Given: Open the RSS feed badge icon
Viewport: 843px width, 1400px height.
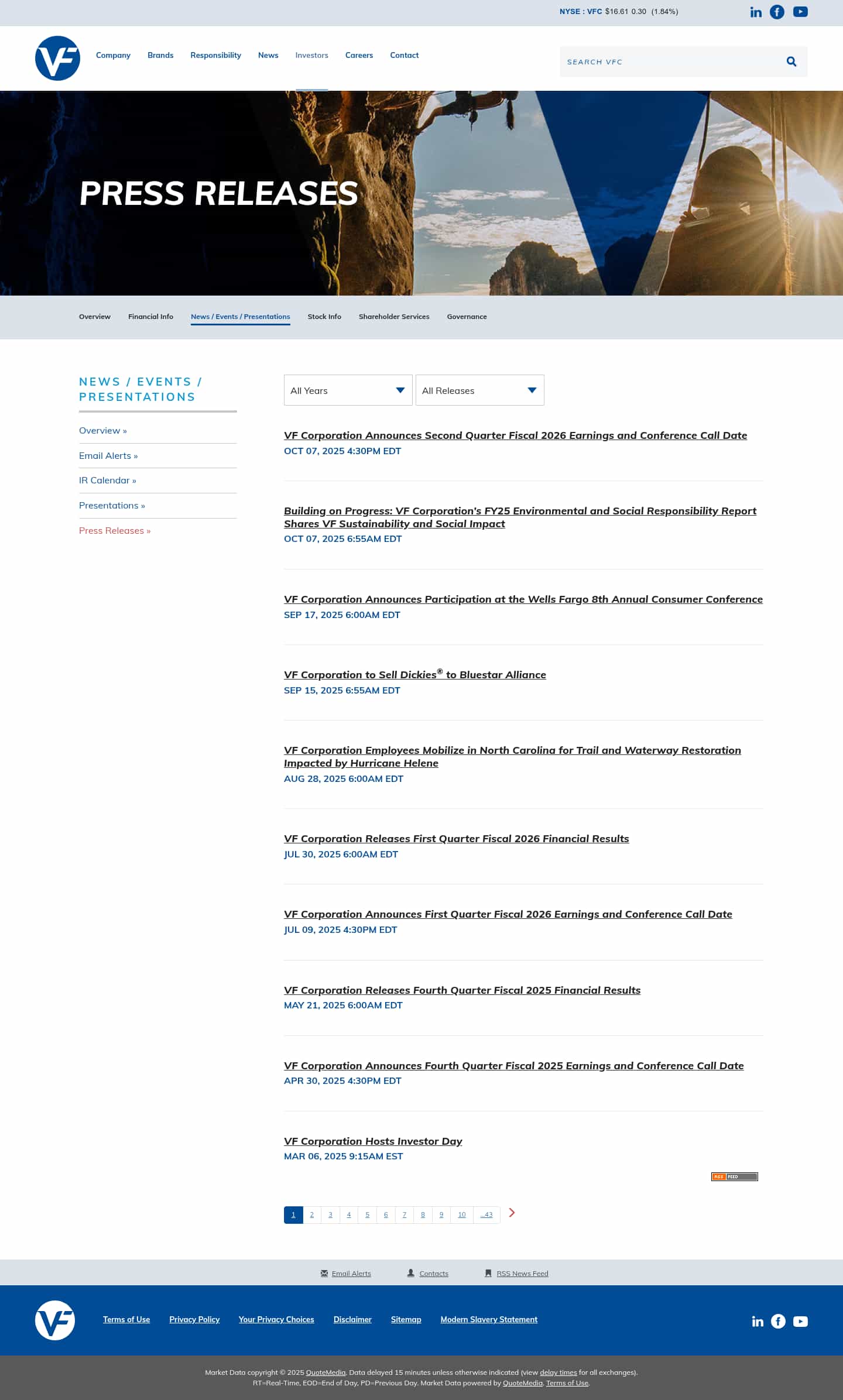Looking at the screenshot, I should click(x=735, y=1176).
